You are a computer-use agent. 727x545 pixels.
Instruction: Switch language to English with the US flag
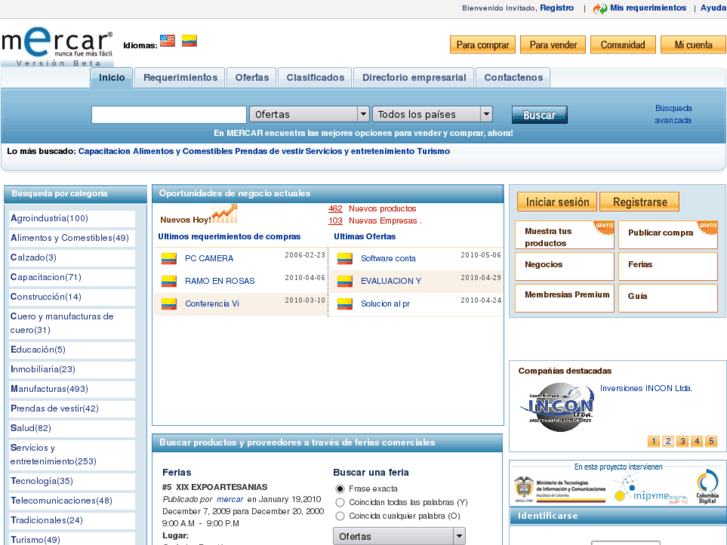[x=167, y=41]
